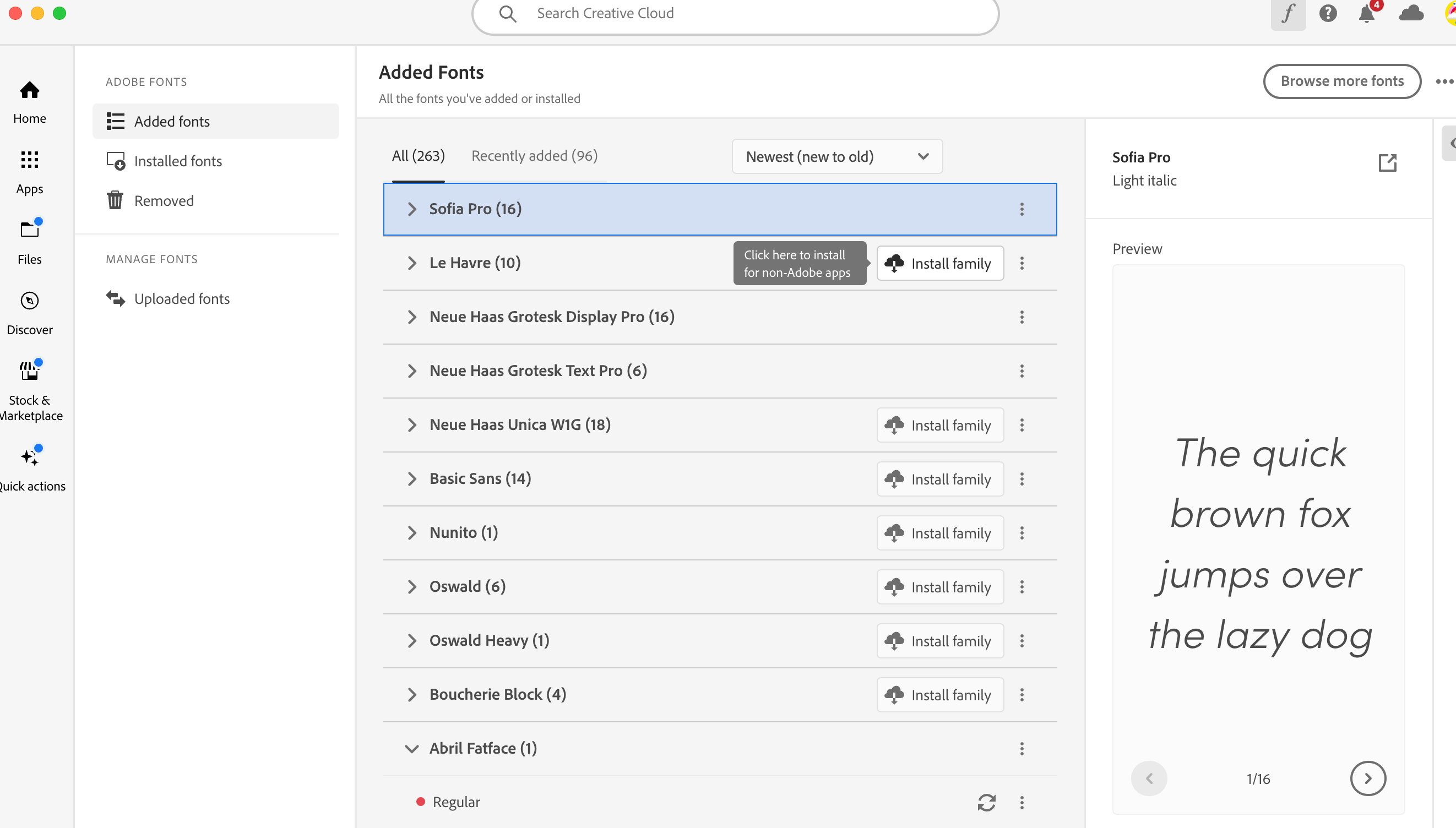Collapse the Abril Fatface family
Viewport: 1456px width, 828px height.
412,749
